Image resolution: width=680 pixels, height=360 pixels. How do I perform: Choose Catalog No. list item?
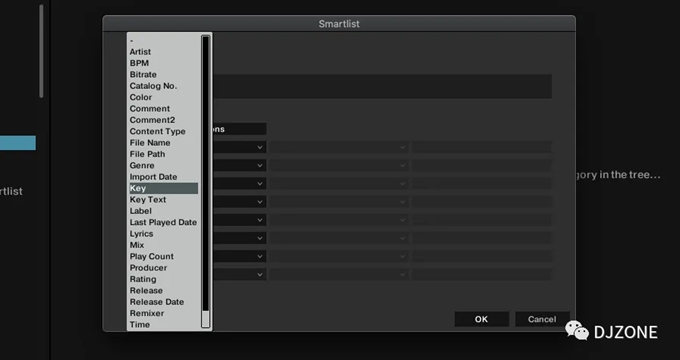coord(153,86)
